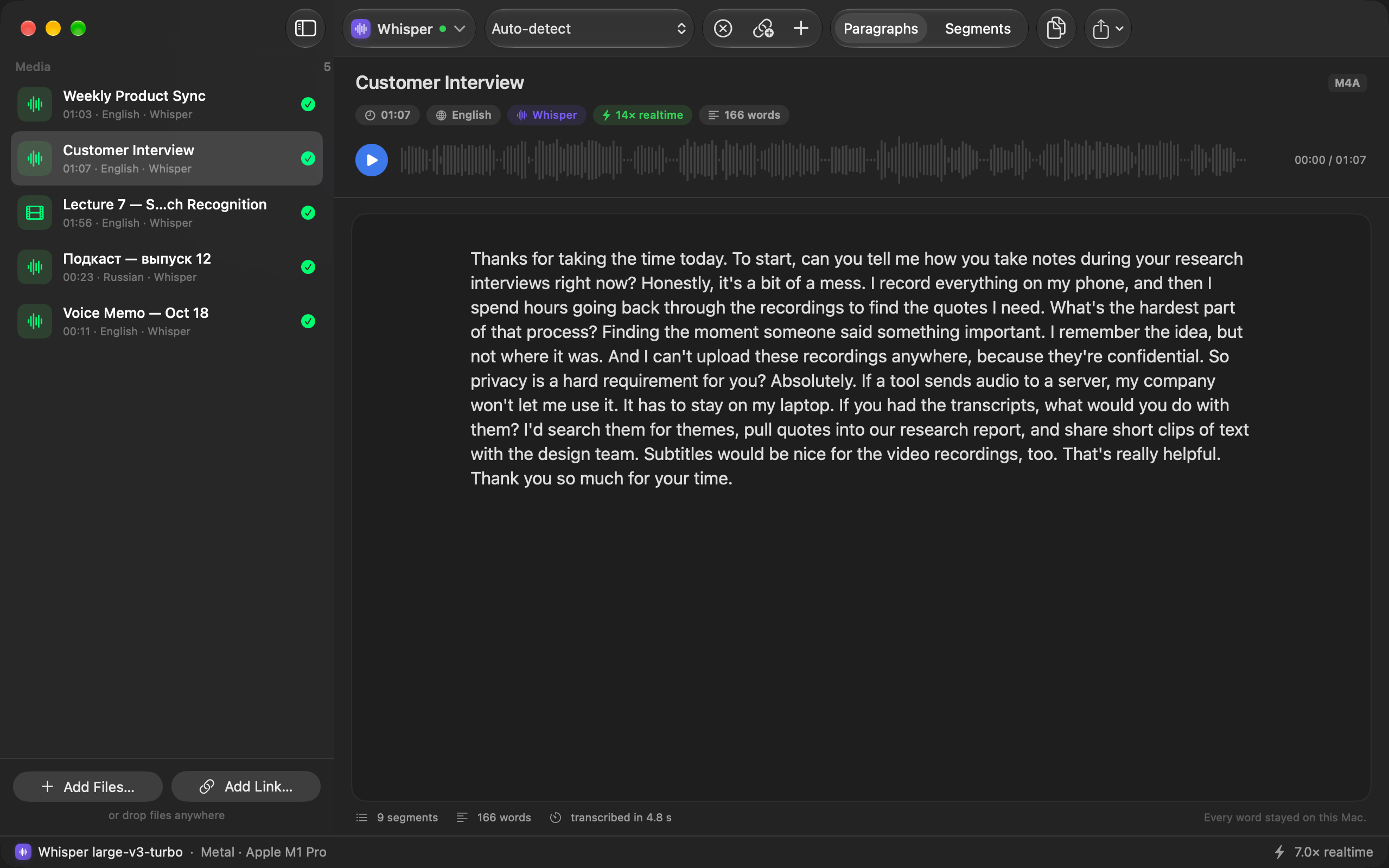This screenshot has width=1389, height=868.
Task: Click the audio waveform scrubber
Action: point(823,159)
